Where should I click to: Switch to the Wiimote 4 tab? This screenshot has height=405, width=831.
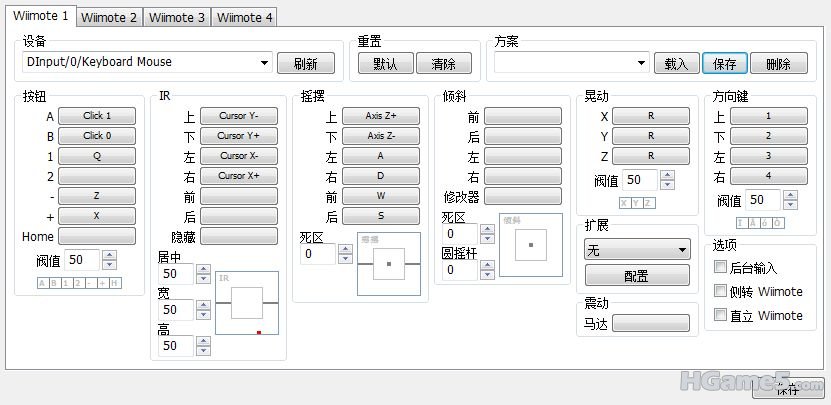click(244, 17)
